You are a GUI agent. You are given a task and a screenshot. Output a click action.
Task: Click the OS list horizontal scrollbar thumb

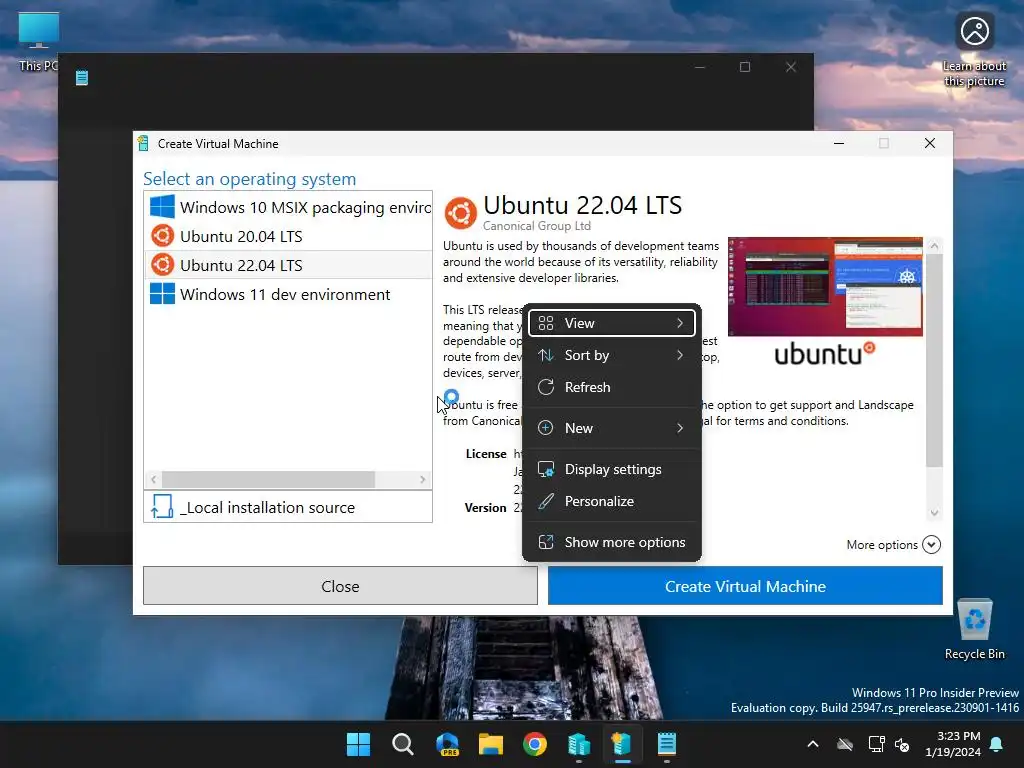268,479
